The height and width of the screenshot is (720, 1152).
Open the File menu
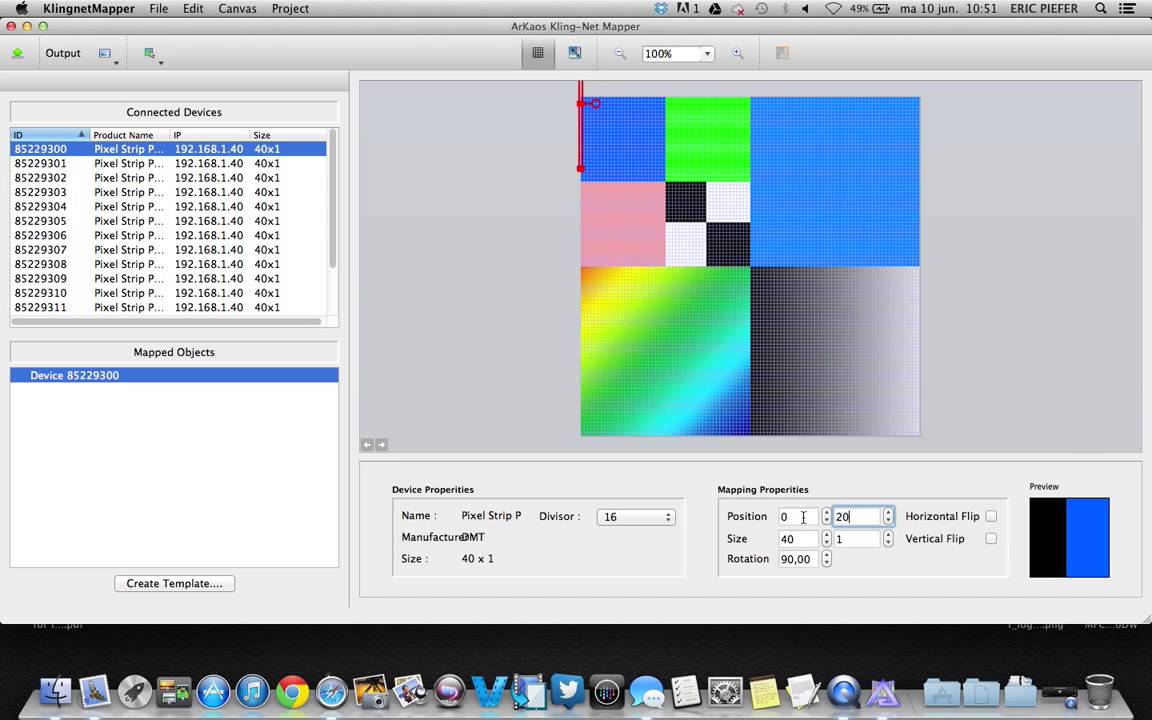click(x=159, y=9)
